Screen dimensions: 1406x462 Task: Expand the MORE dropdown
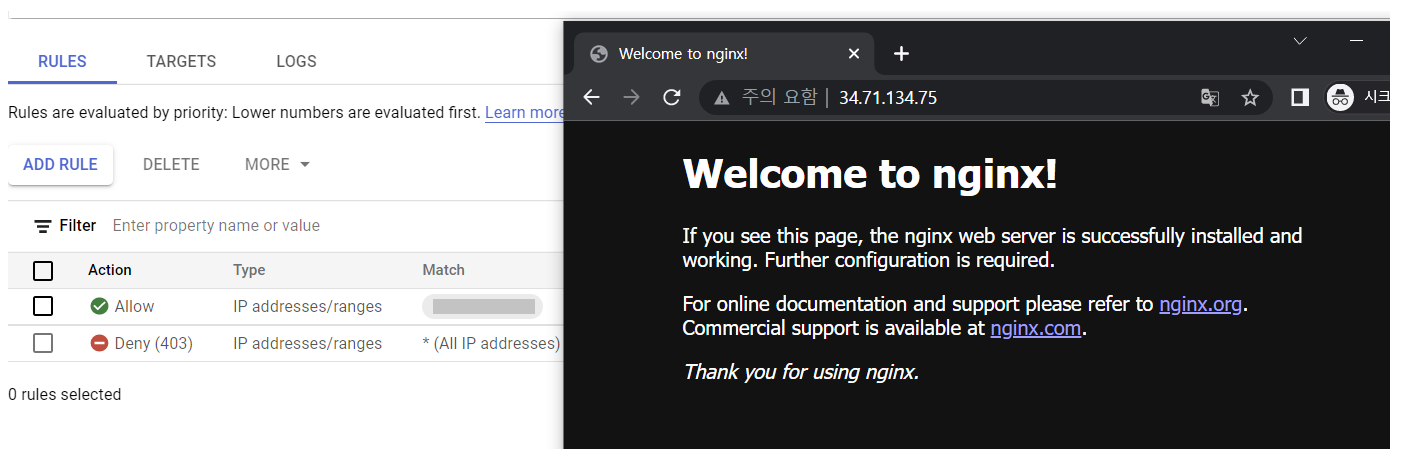277,164
